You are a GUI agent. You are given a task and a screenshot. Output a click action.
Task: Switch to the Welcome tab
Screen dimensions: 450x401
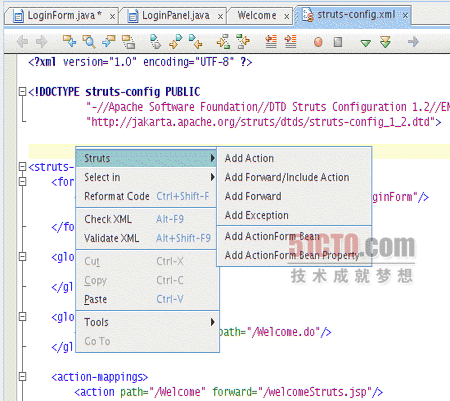(260, 16)
